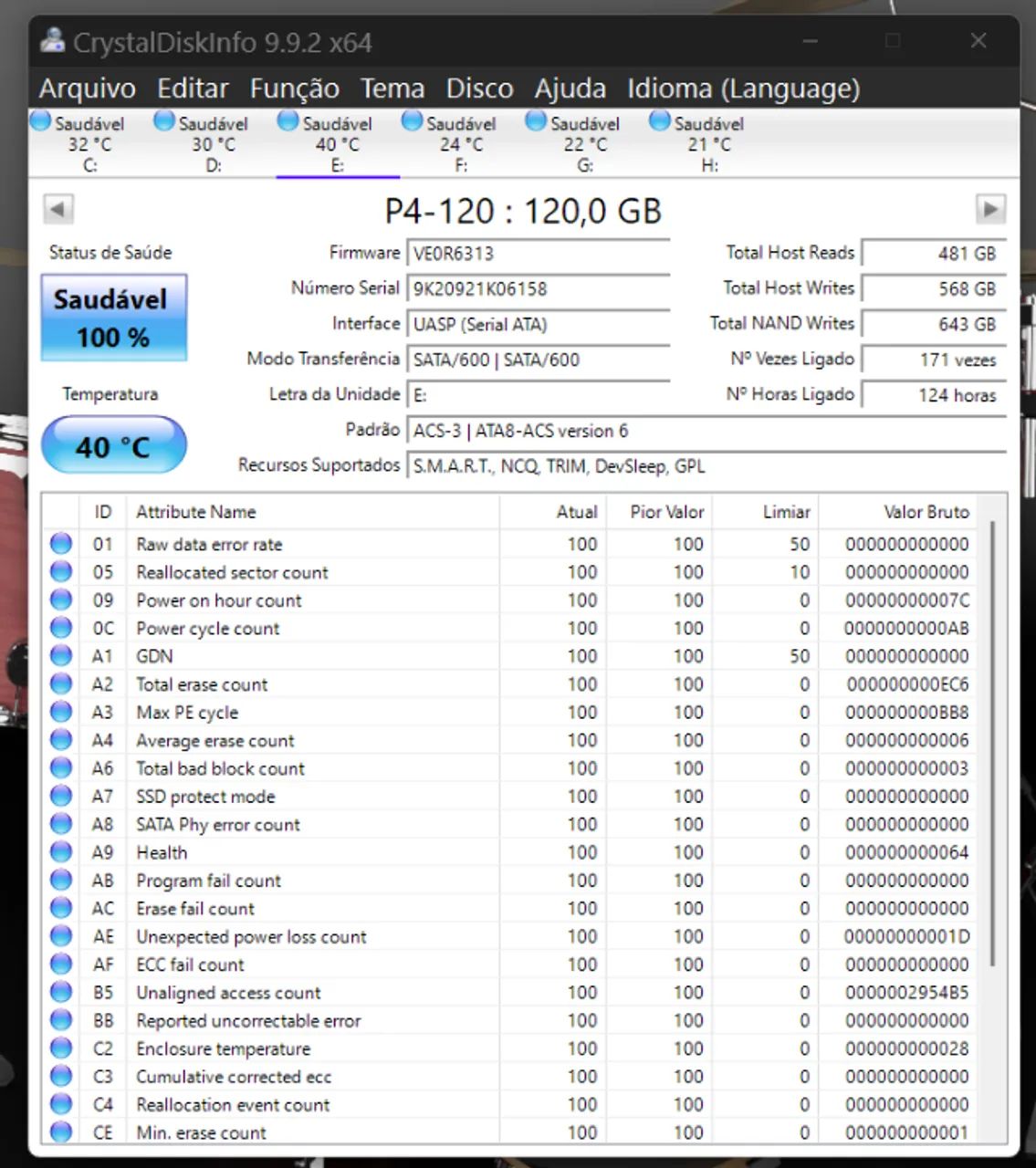Screen dimensions: 1036x1168
Task: Click raw value 000002954B5 in Unaligned access row
Action: (x=906, y=992)
